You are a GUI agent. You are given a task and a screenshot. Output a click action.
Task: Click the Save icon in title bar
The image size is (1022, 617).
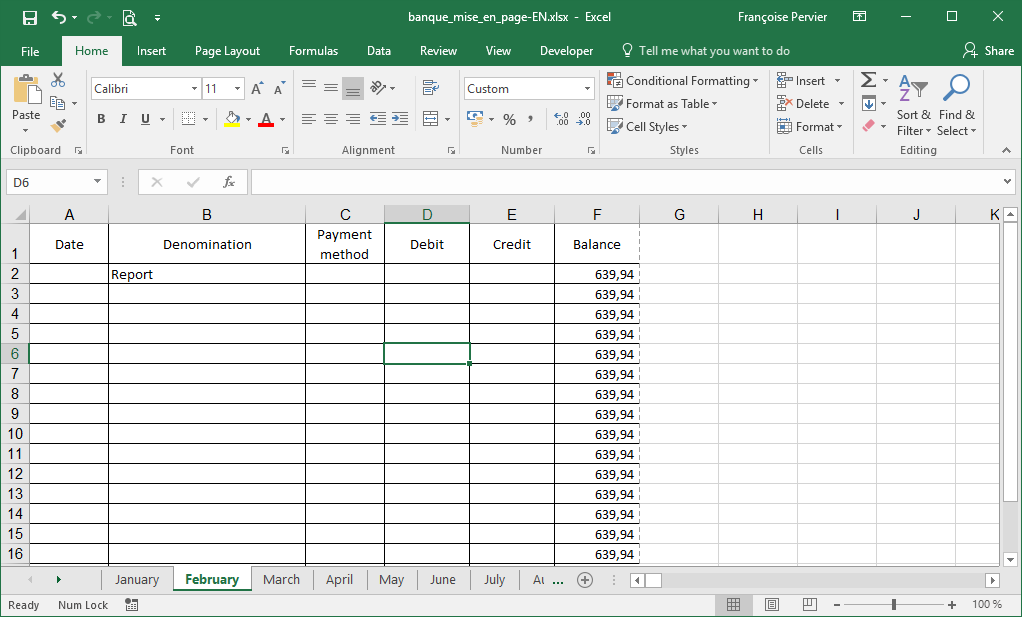tap(29, 17)
